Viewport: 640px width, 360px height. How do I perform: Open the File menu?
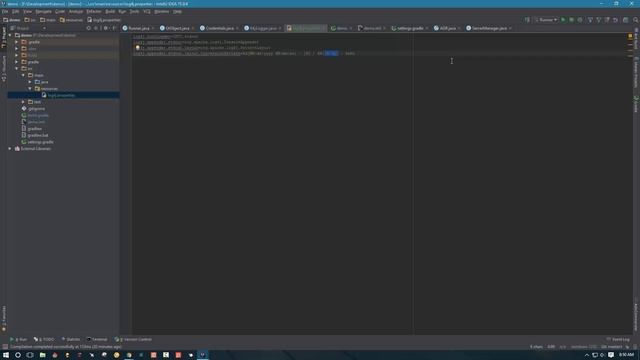pyautogui.click(x=5, y=11)
